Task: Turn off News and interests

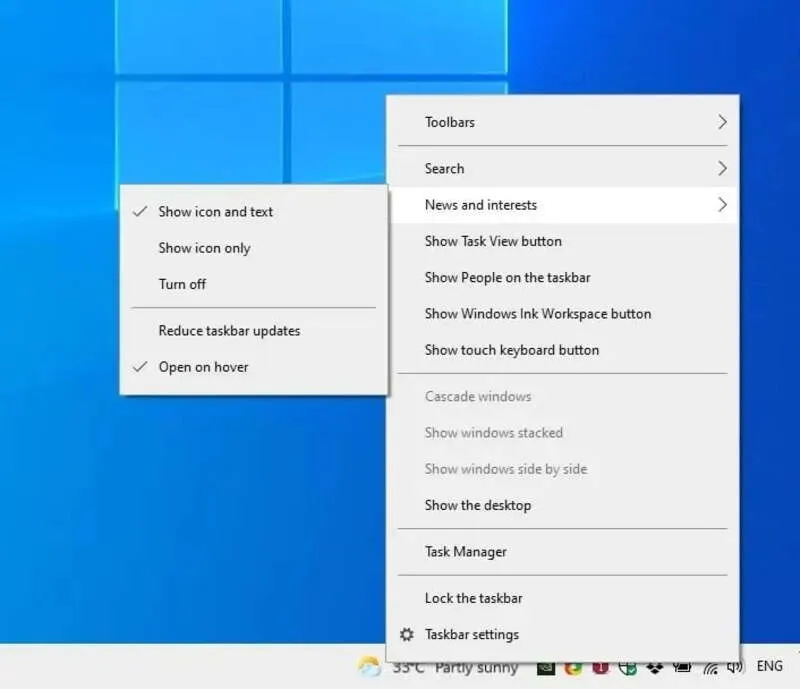Action: 182,284
